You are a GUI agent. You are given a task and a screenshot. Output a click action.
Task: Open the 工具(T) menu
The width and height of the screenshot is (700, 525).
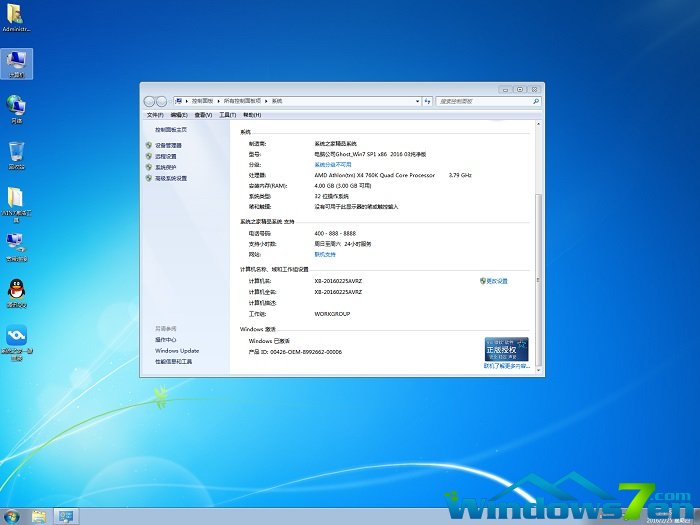tap(227, 114)
